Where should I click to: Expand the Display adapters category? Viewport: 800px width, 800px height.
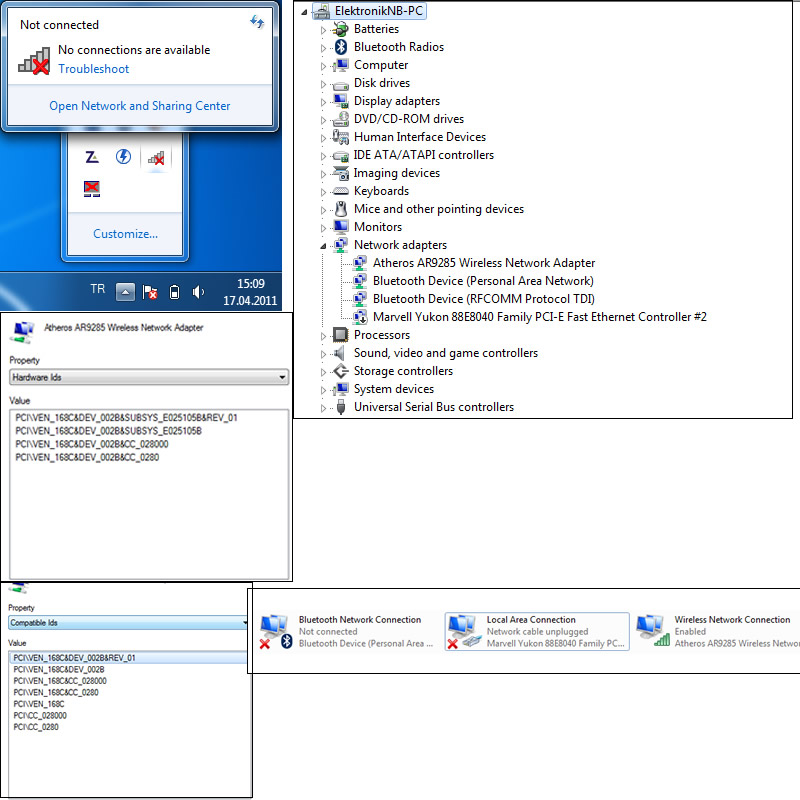coord(323,102)
